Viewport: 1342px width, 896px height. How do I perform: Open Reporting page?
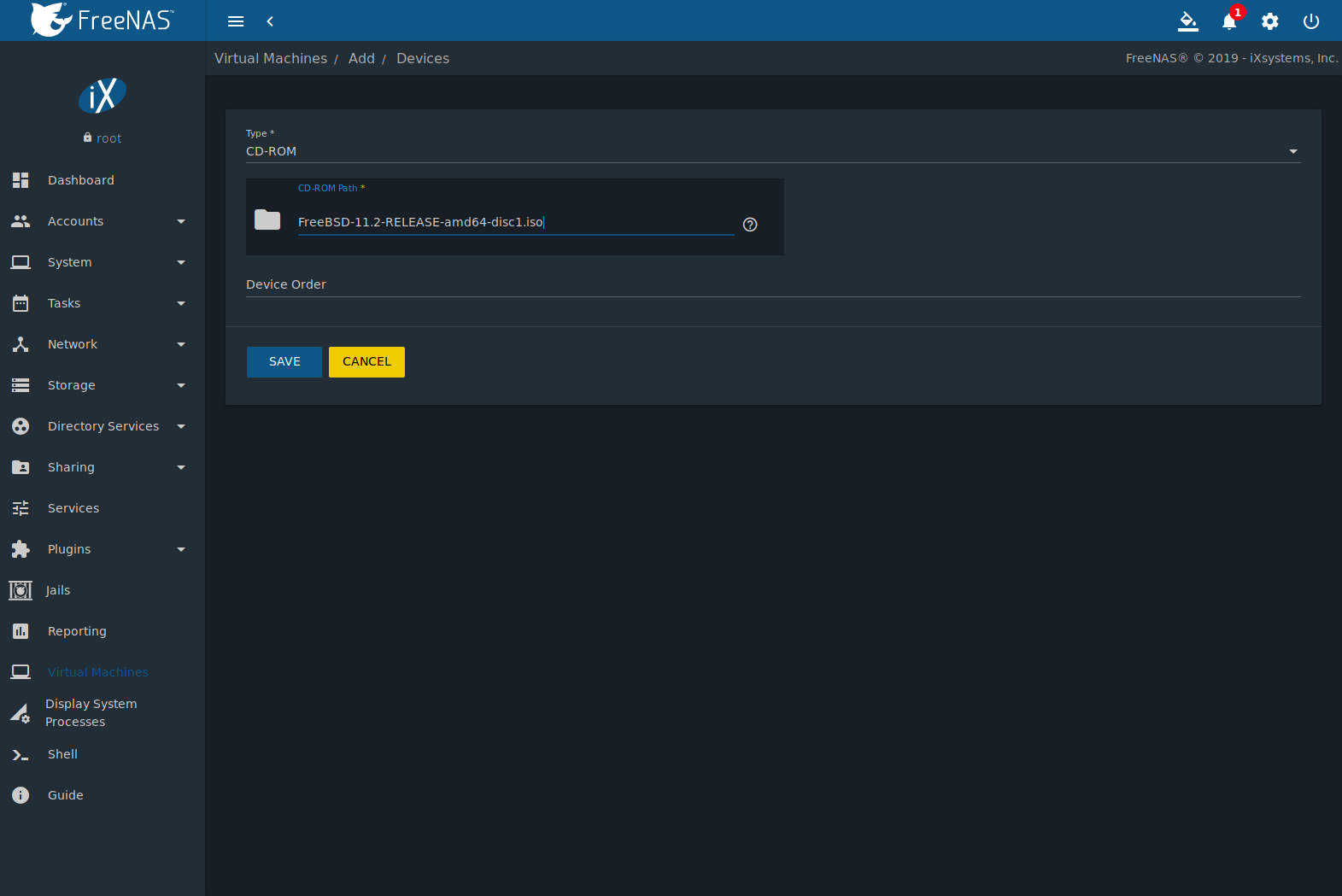pos(77,631)
